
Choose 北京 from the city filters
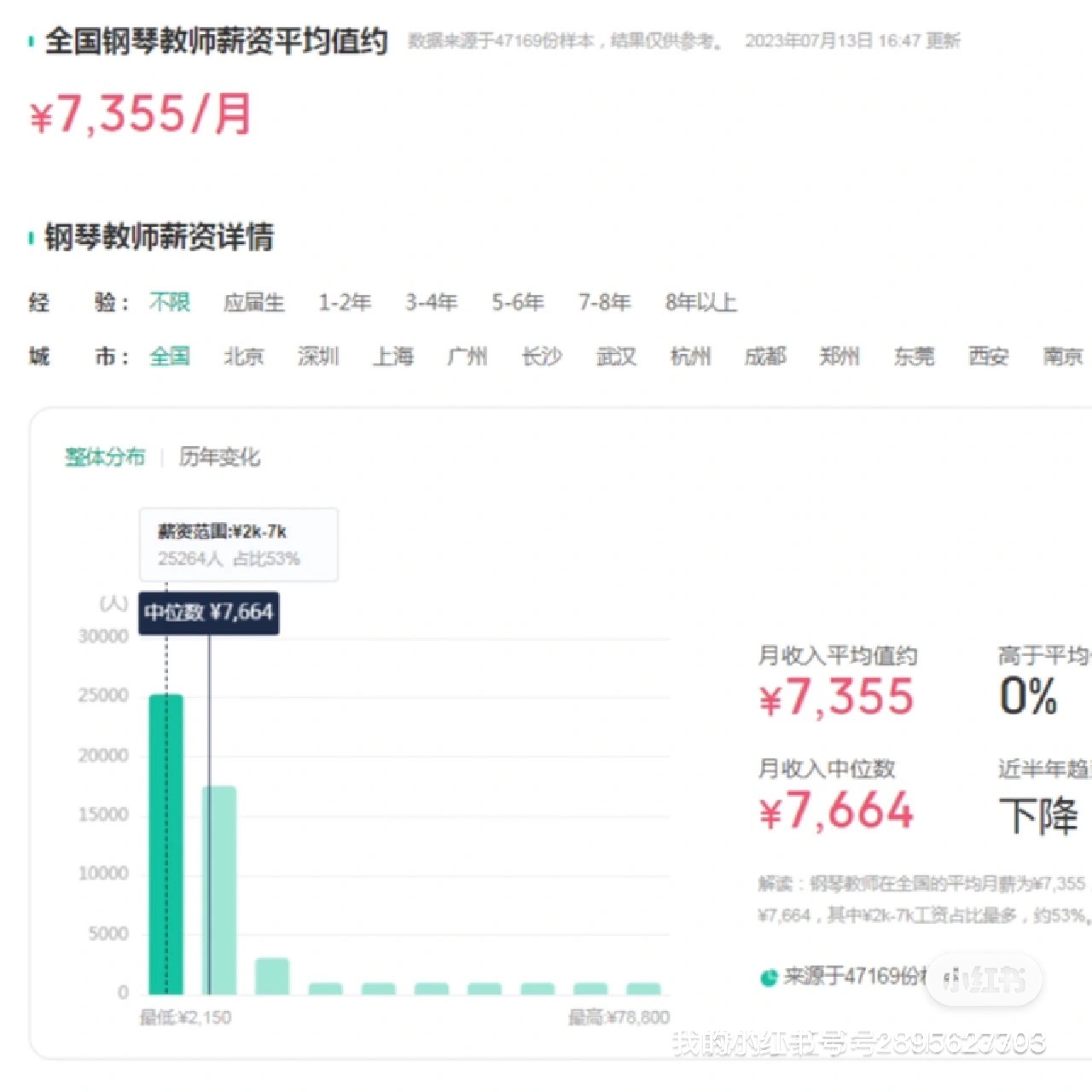coord(245,357)
